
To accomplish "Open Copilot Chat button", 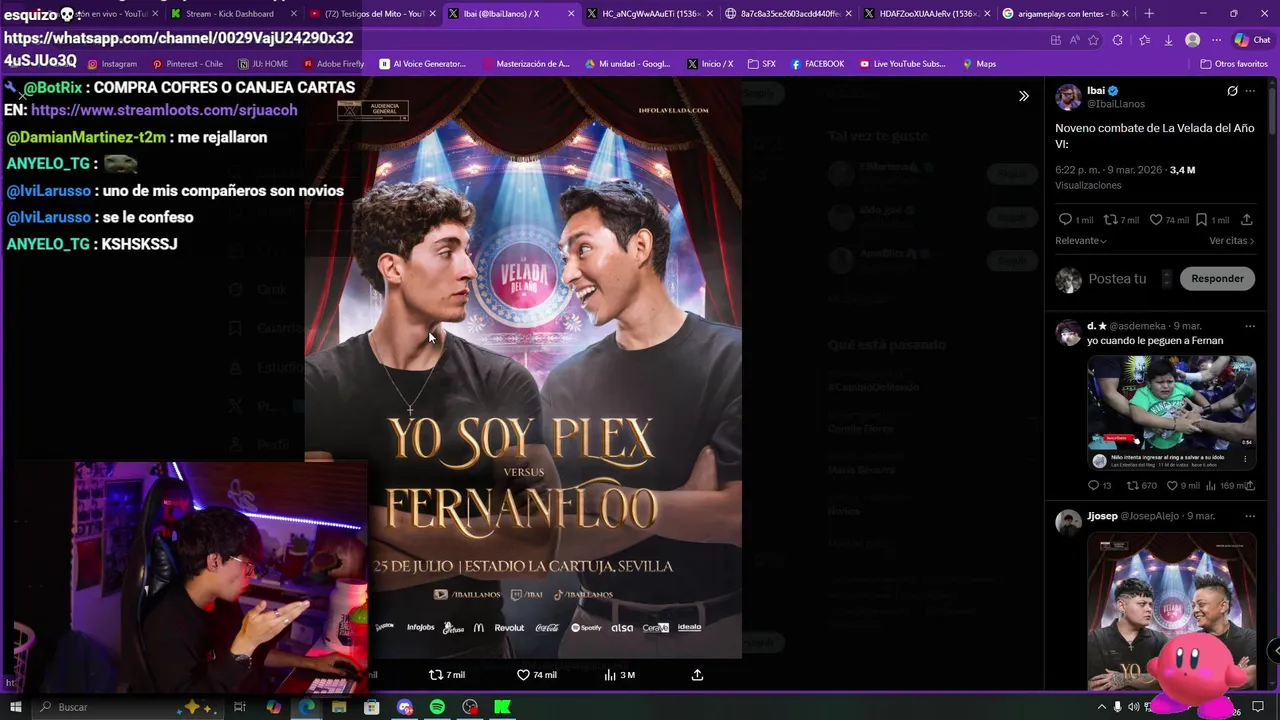I will tap(1254, 40).
